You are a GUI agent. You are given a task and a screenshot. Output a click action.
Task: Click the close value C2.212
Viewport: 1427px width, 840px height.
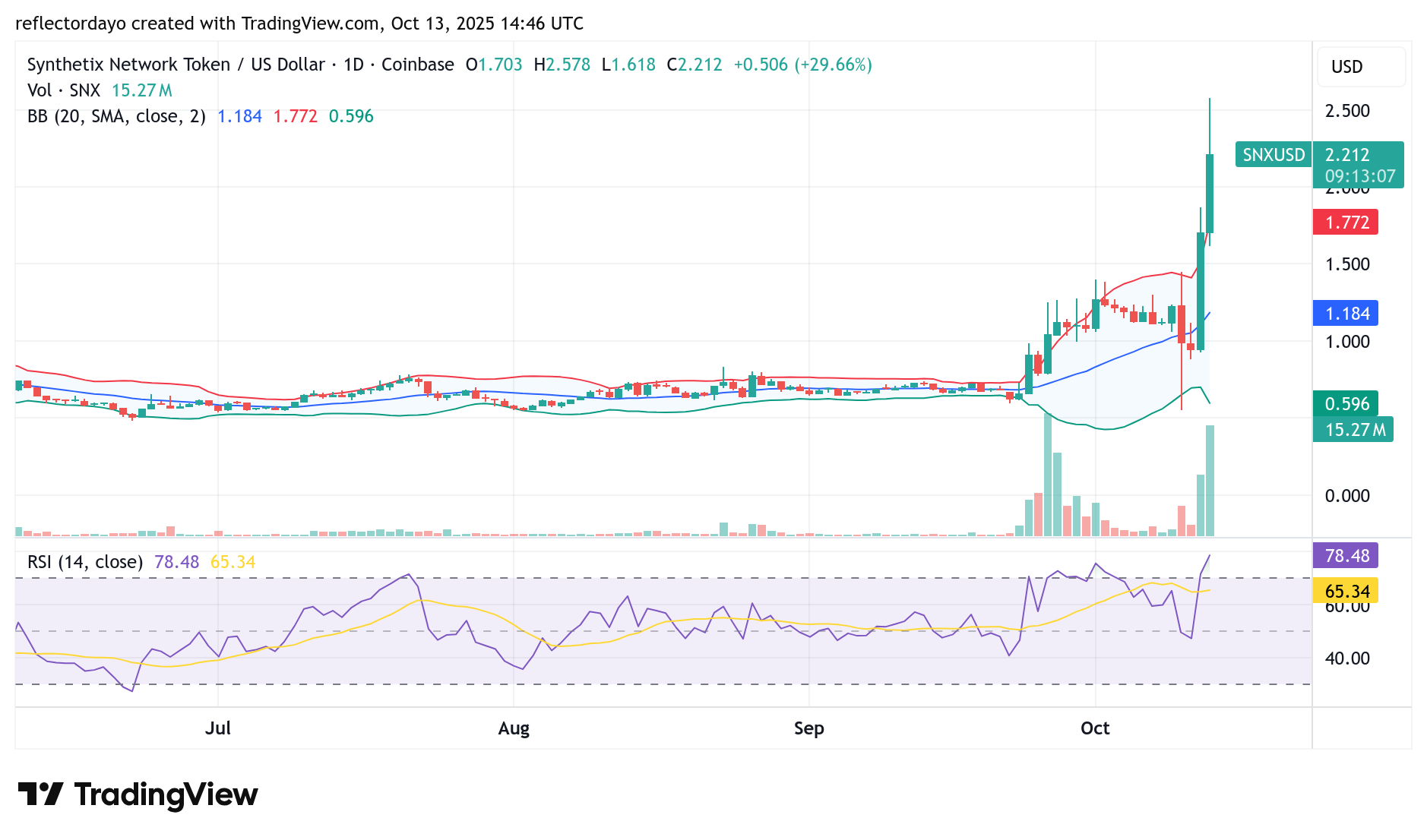(x=695, y=65)
